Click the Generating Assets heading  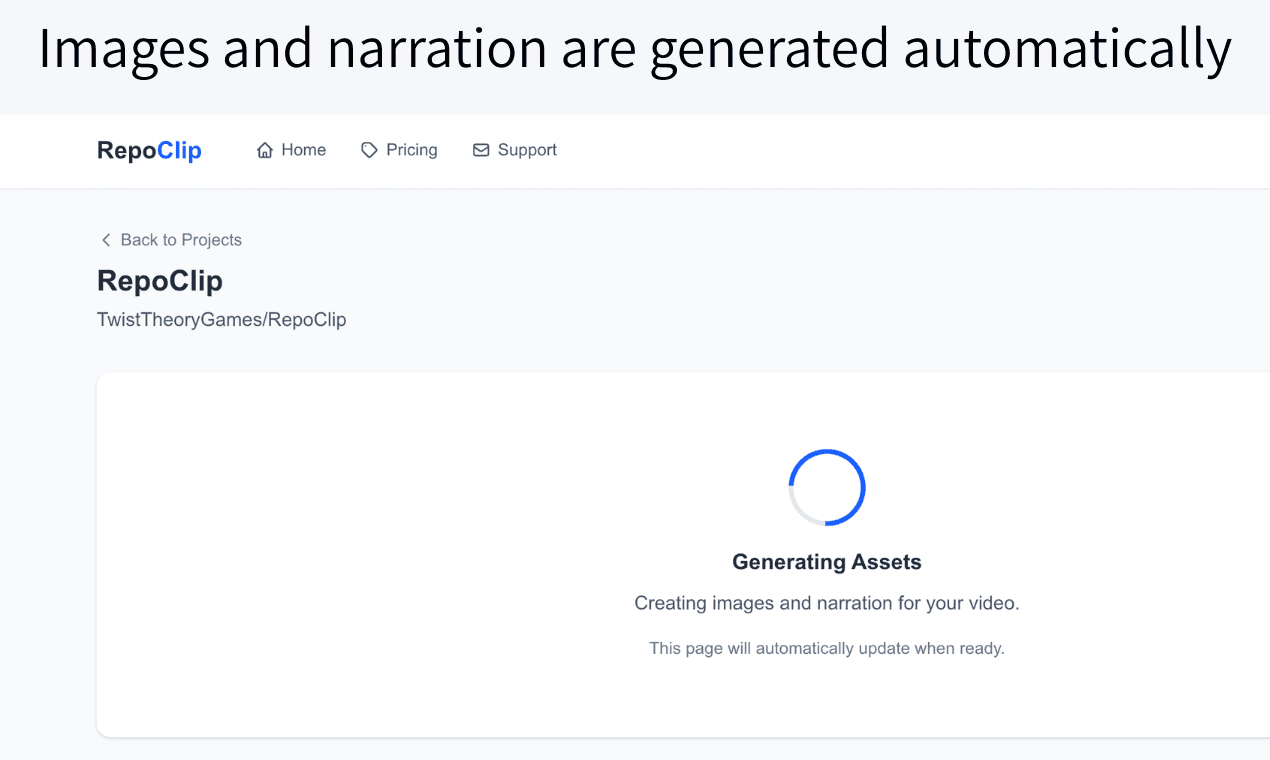click(x=827, y=562)
